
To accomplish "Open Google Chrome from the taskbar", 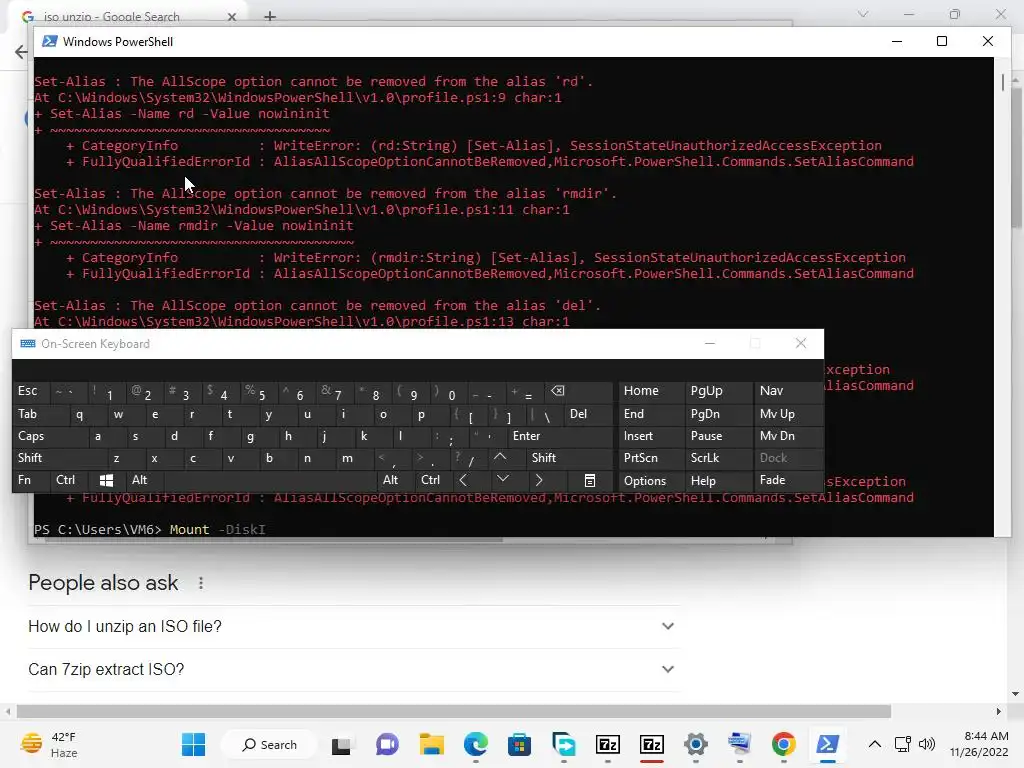I will pyautogui.click(x=783, y=744).
